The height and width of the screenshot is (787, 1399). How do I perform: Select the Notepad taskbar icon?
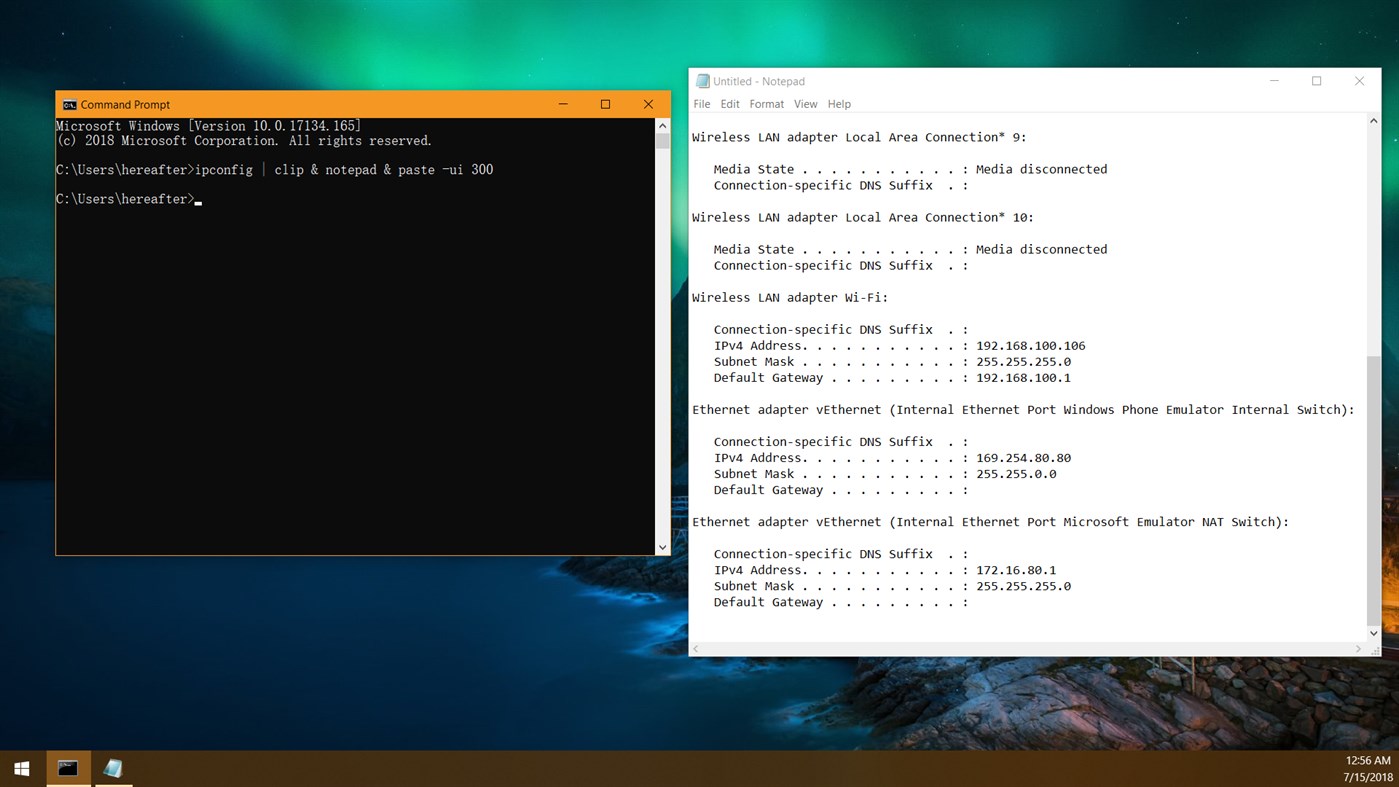112,767
